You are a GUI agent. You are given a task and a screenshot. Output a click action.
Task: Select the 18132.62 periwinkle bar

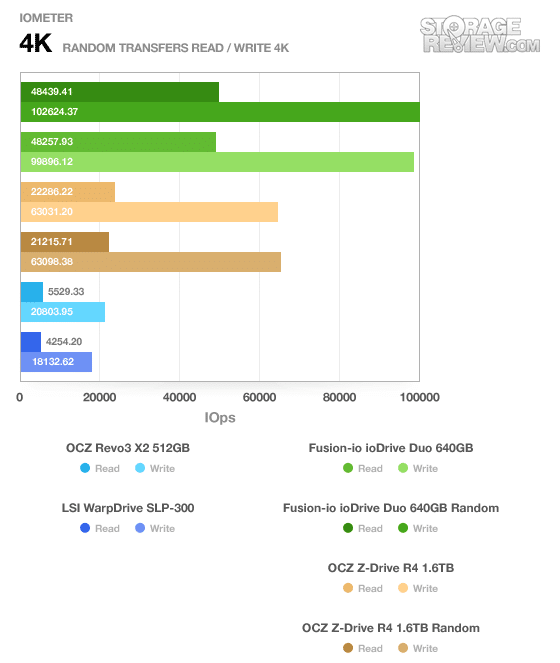(56, 362)
